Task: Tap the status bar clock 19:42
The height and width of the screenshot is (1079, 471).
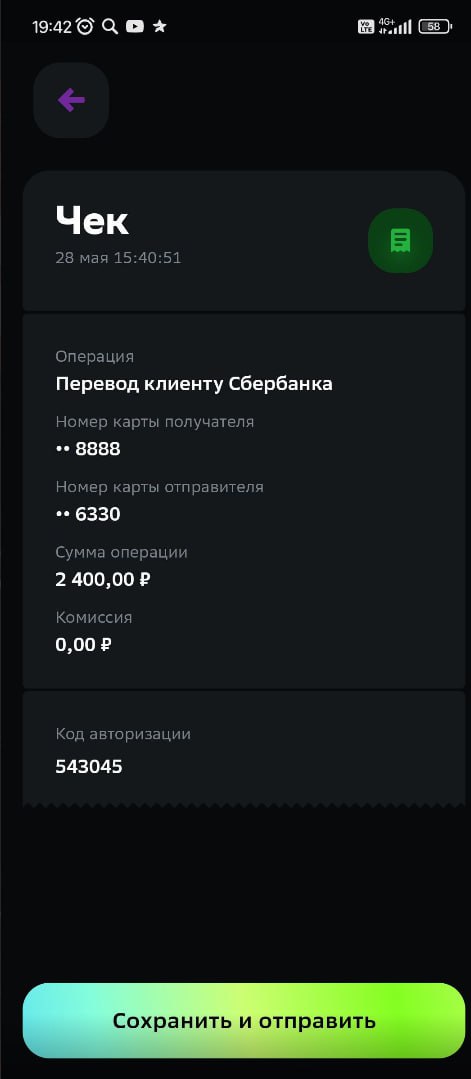Action: 52,26
